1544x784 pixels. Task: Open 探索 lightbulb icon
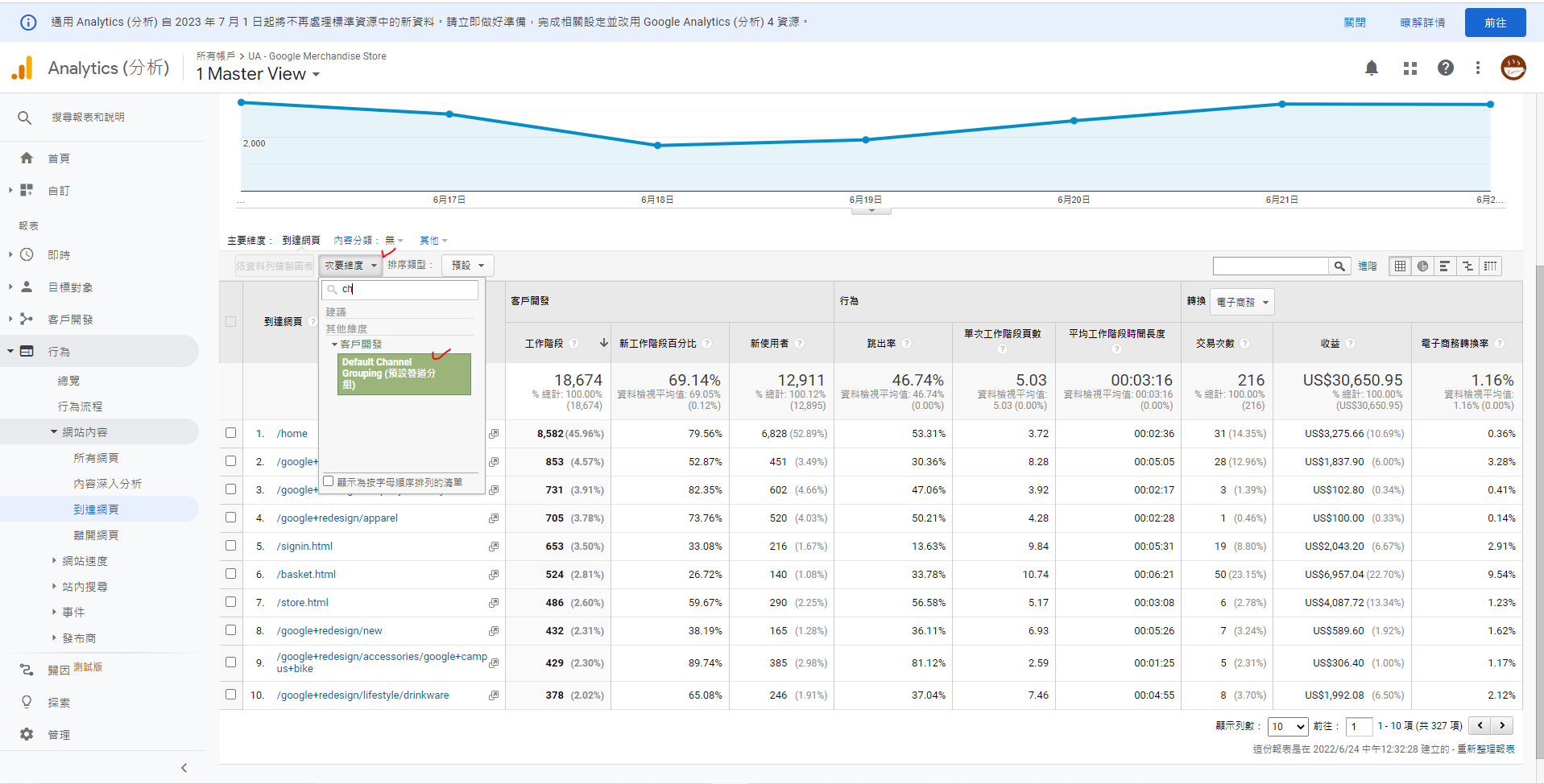click(x=27, y=702)
